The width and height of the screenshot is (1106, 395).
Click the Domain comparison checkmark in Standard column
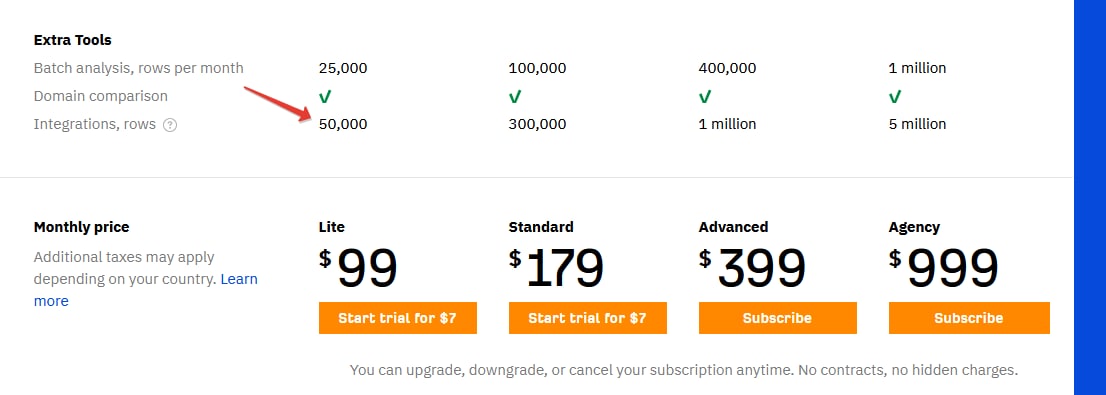click(x=515, y=97)
